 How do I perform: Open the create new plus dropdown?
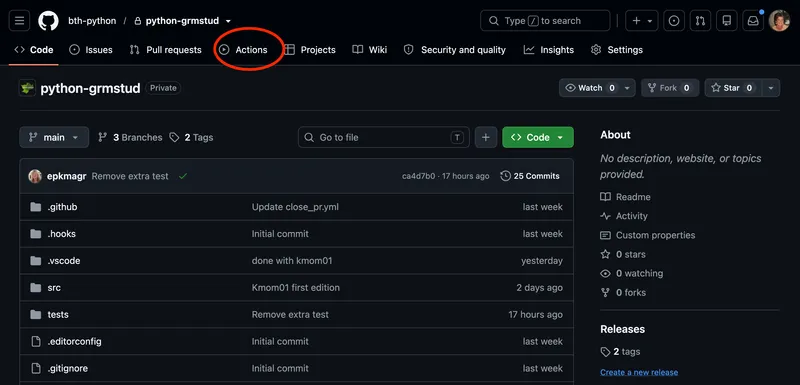(x=642, y=21)
